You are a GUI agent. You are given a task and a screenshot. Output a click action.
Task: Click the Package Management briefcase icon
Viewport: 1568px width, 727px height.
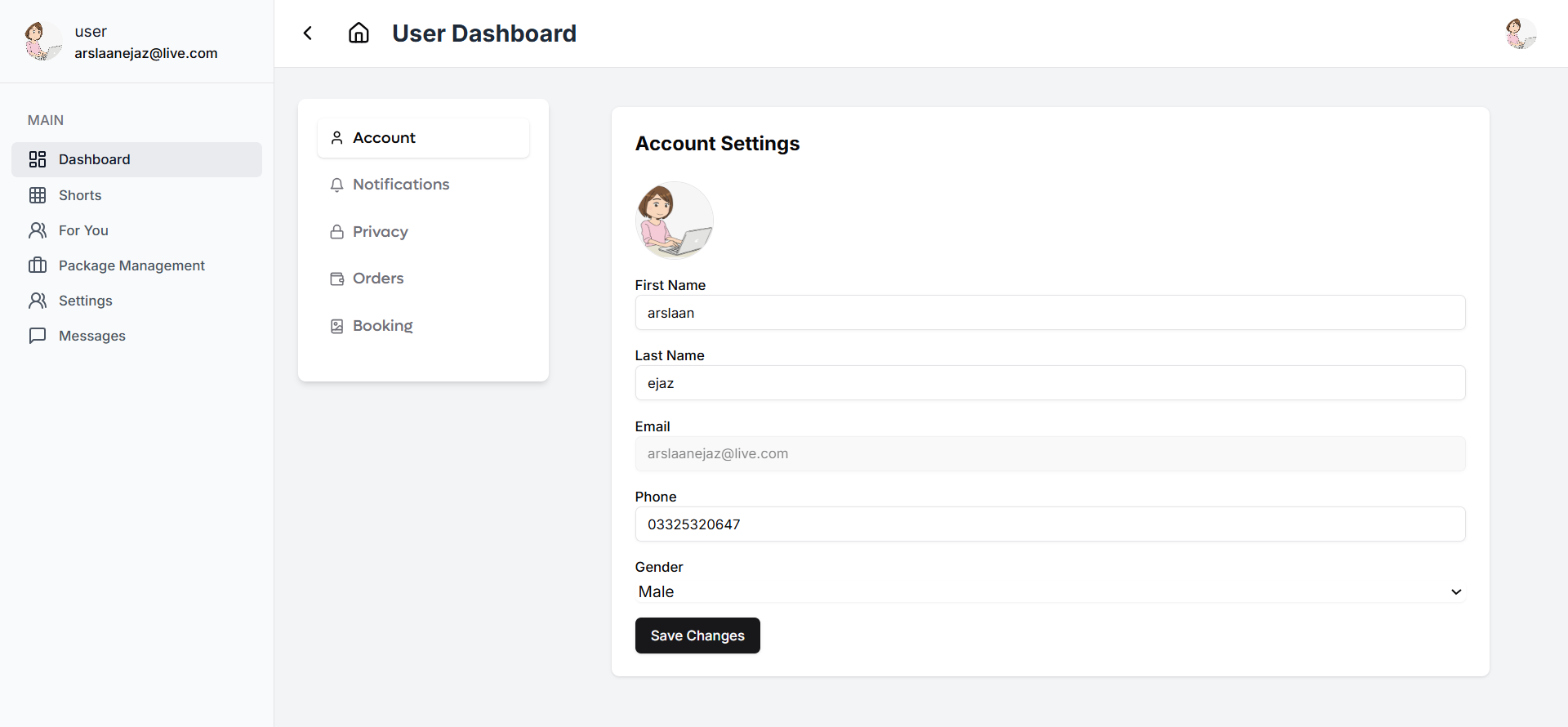pos(38,265)
